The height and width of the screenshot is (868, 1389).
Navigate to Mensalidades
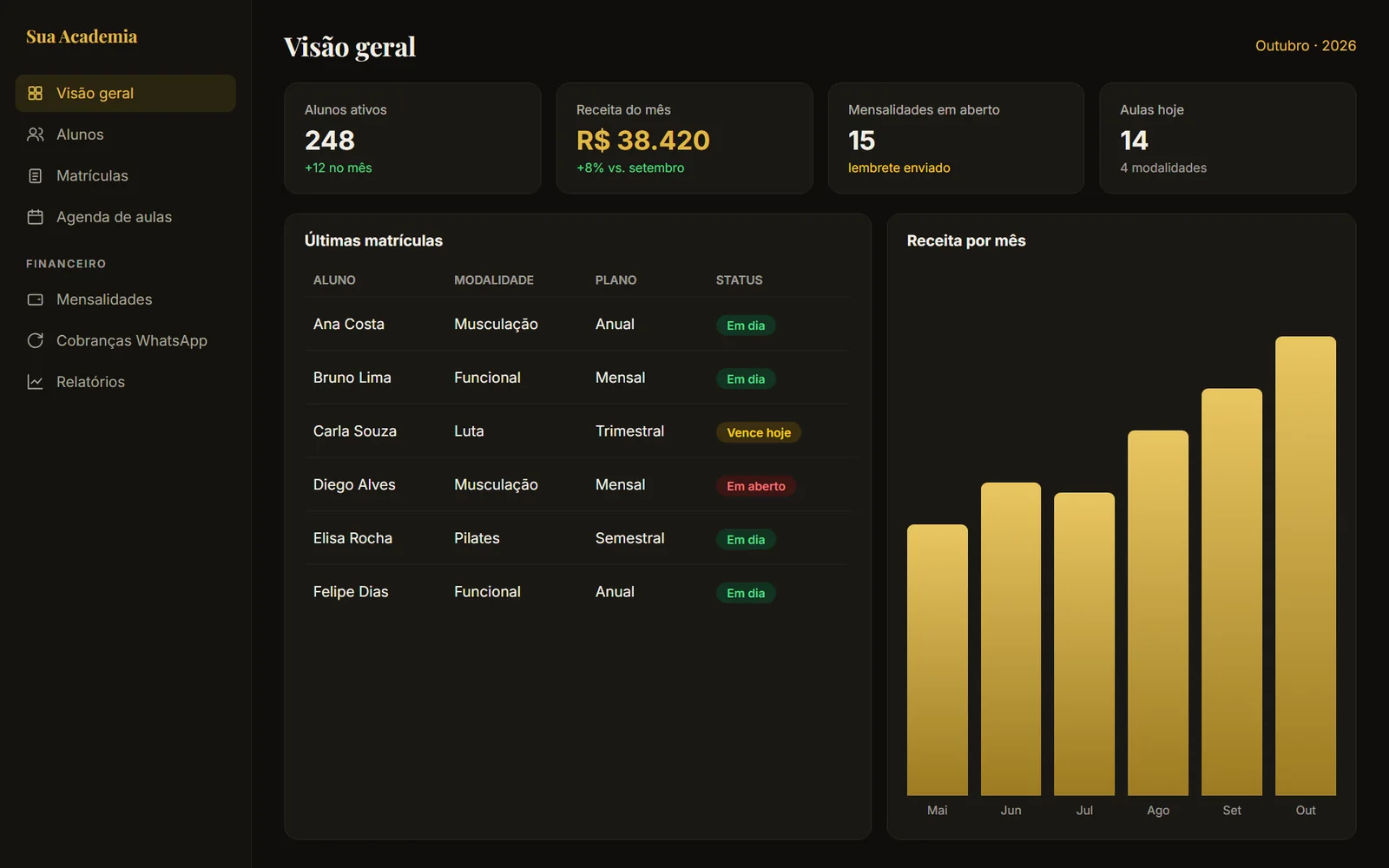click(125, 299)
